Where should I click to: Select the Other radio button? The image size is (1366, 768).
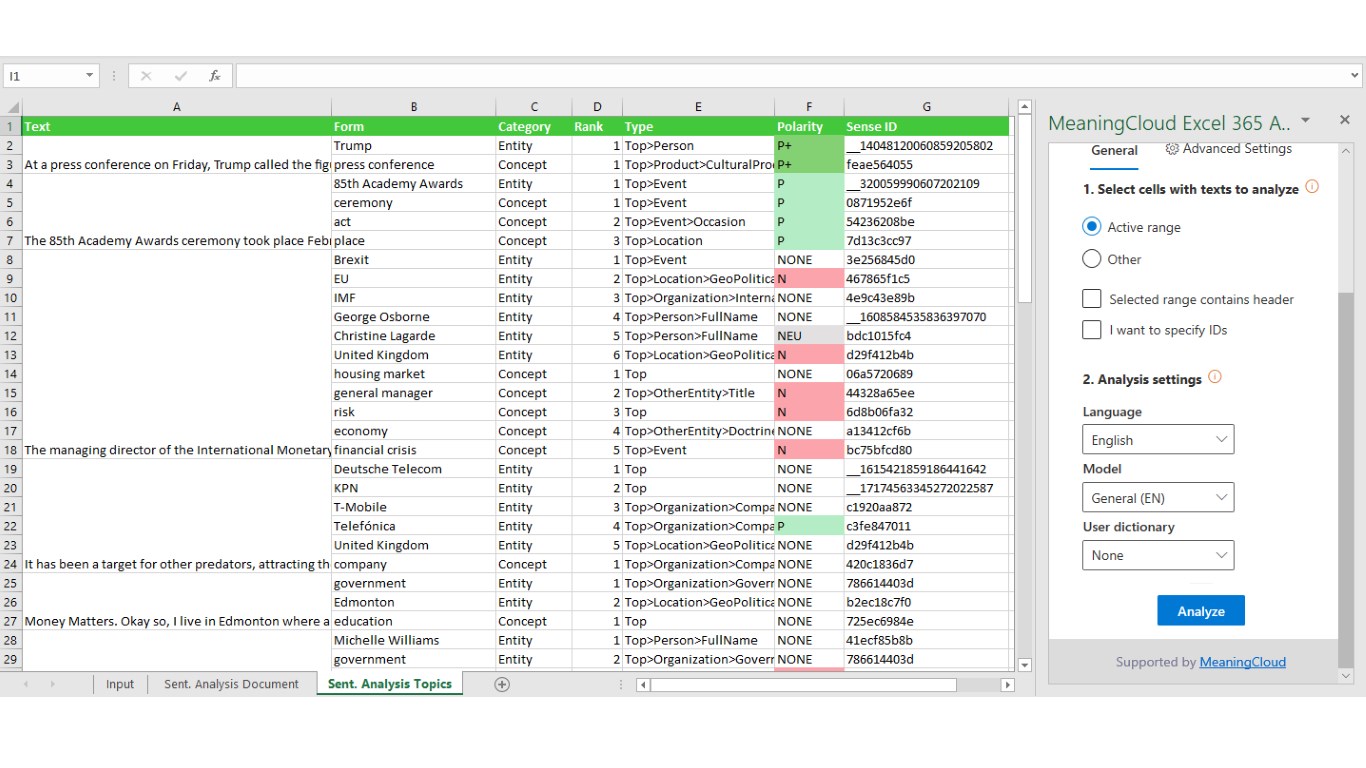pyautogui.click(x=1092, y=259)
